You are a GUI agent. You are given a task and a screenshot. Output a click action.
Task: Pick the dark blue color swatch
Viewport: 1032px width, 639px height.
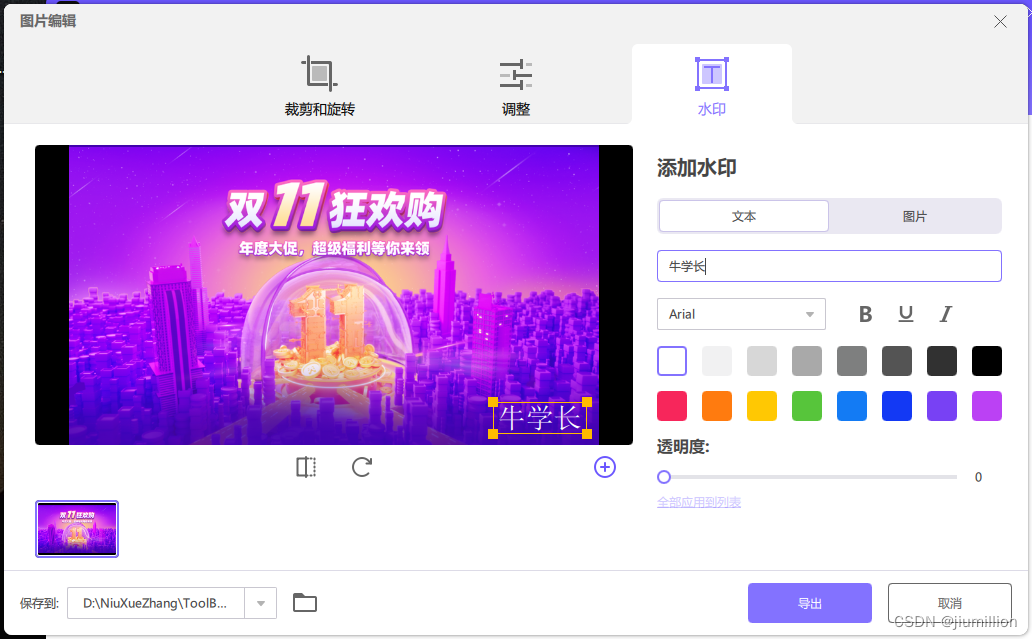(897, 406)
